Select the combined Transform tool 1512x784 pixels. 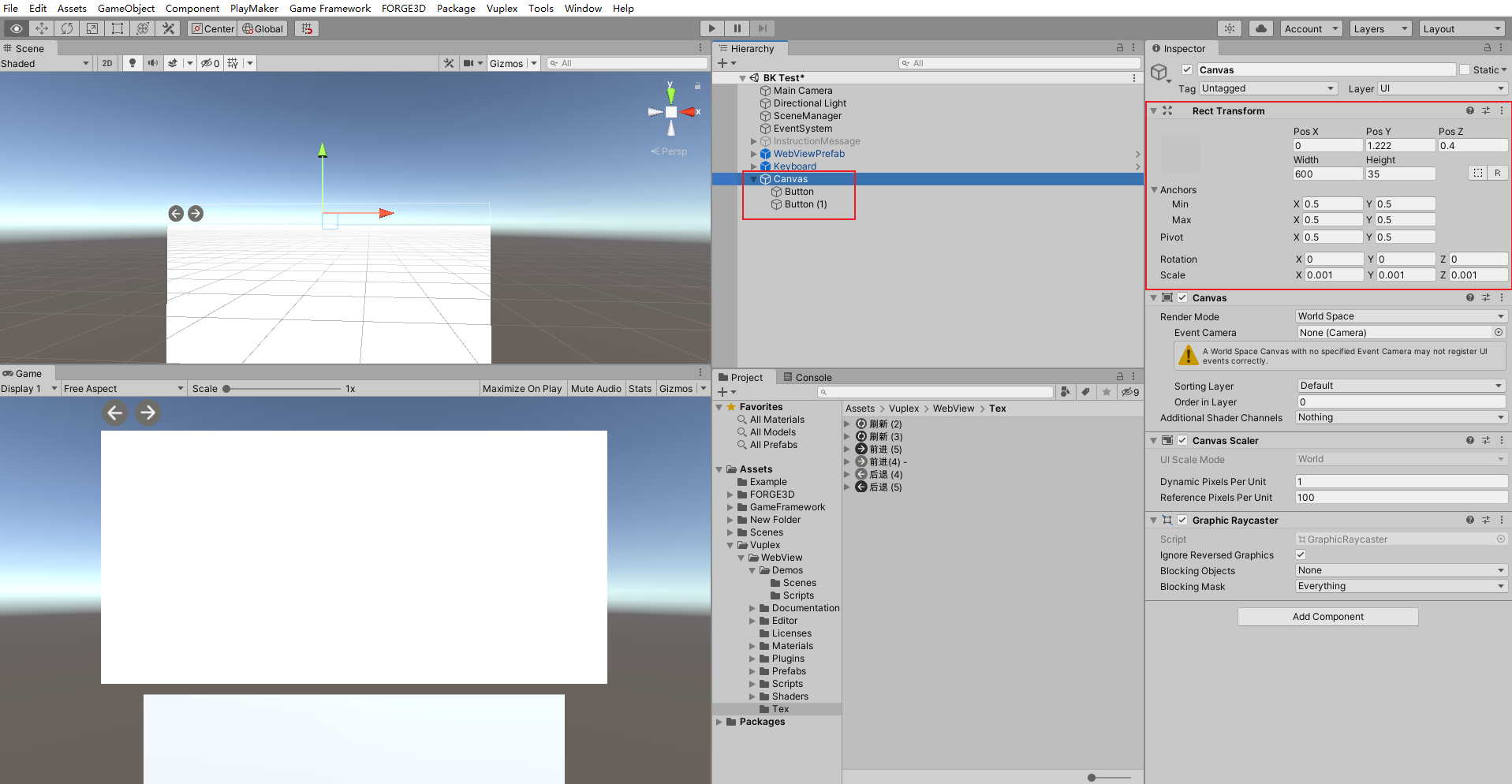point(142,28)
